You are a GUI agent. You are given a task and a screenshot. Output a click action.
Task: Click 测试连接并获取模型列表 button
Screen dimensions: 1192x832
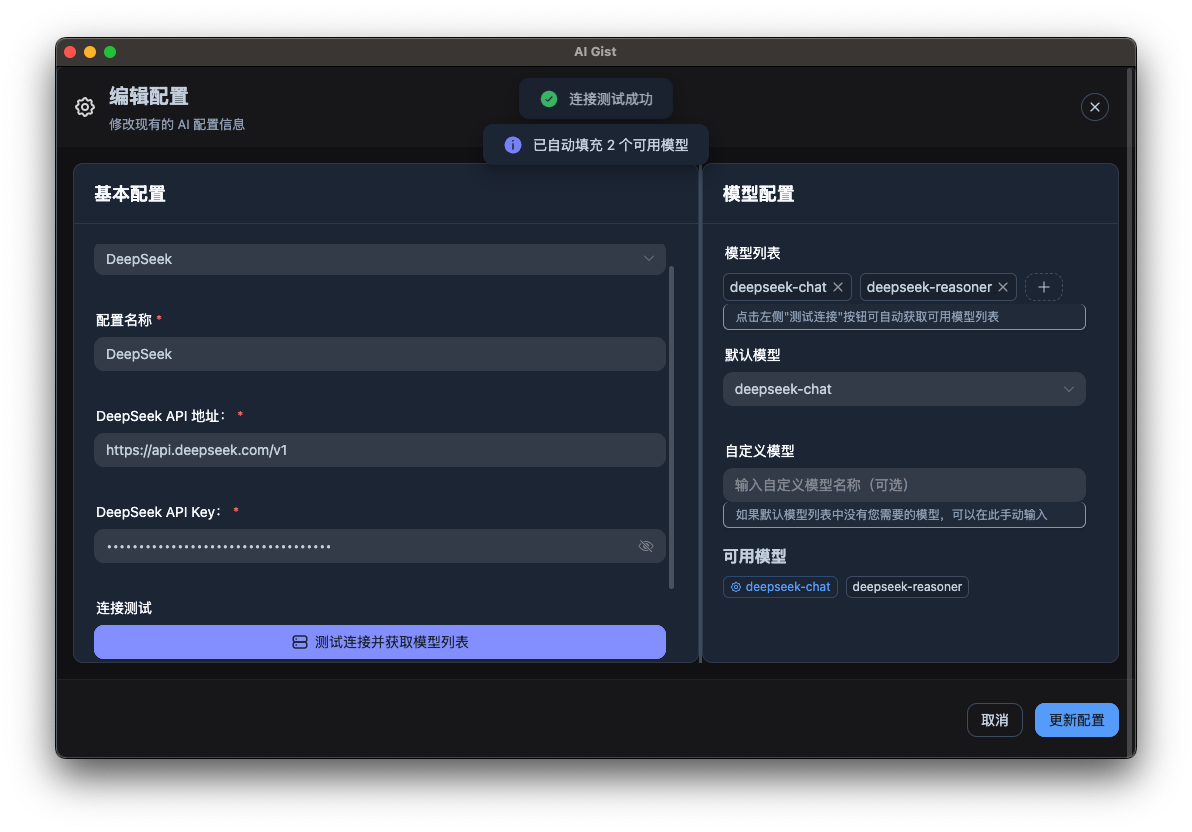(x=380, y=642)
